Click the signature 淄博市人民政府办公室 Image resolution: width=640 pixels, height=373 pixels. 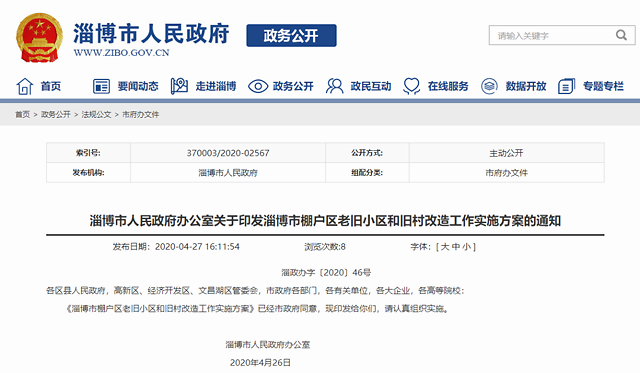268,344
